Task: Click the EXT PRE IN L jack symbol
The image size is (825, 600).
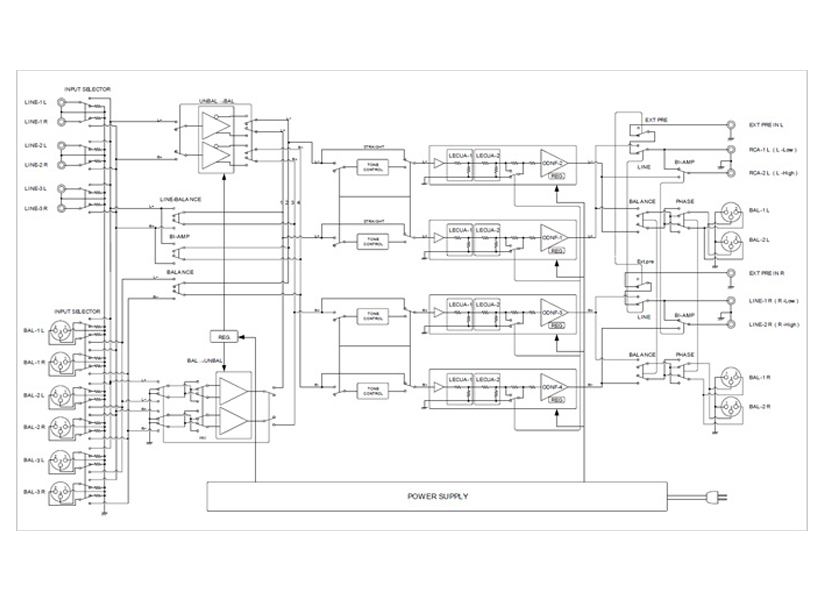Action: pos(731,125)
